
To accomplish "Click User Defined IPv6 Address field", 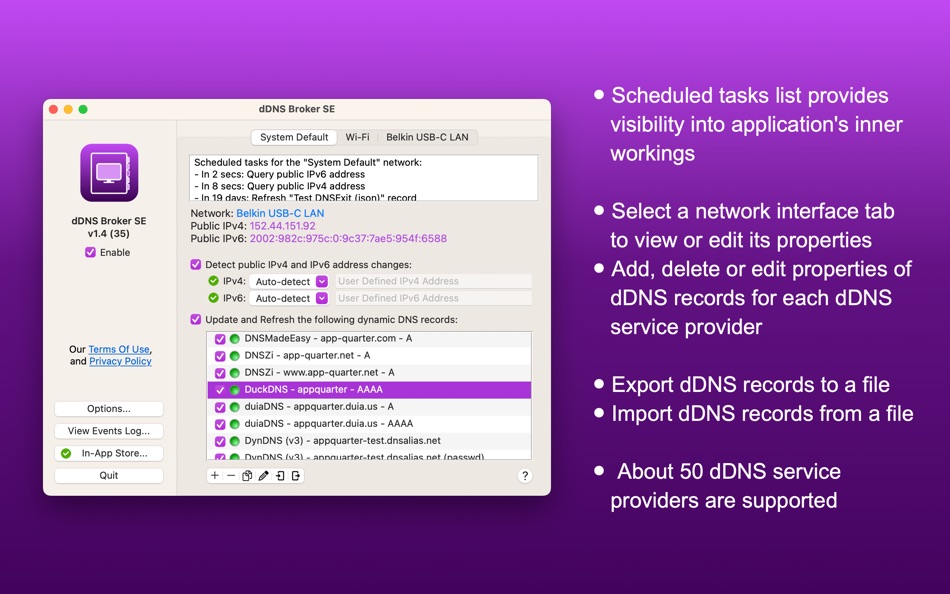I will (433, 298).
